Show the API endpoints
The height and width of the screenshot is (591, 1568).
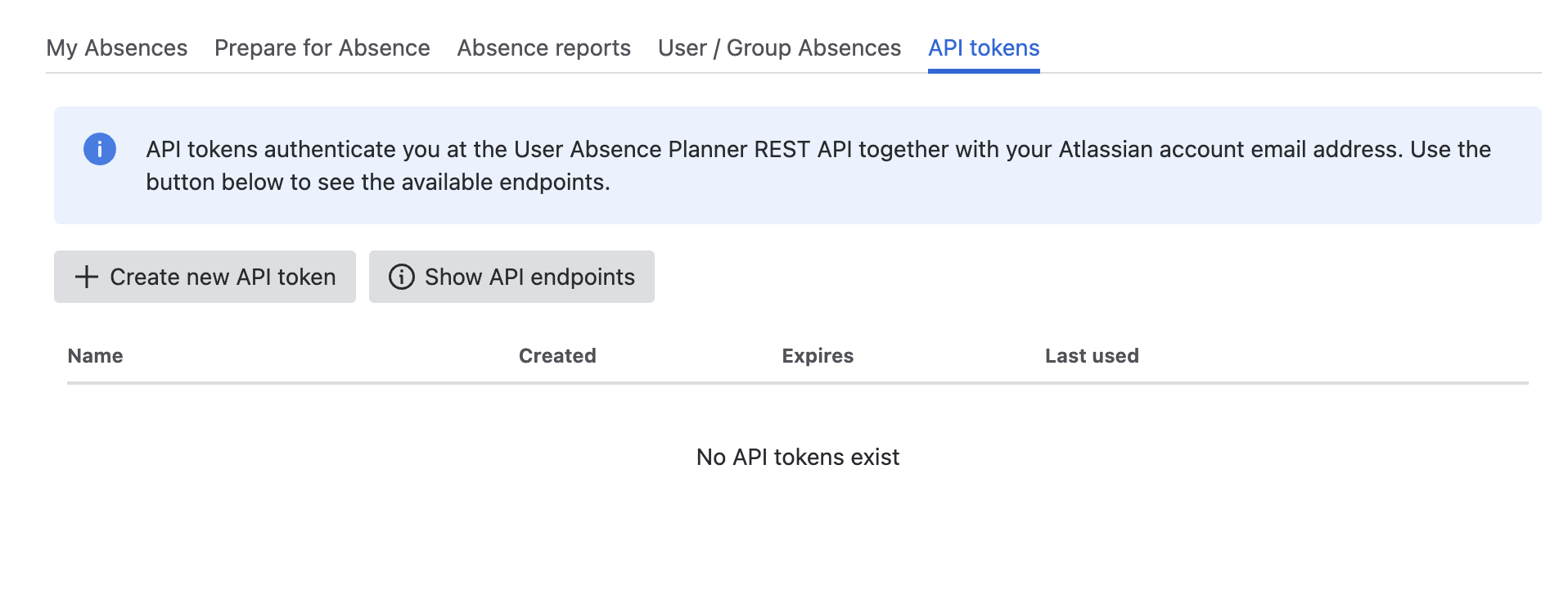click(x=511, y=277)
